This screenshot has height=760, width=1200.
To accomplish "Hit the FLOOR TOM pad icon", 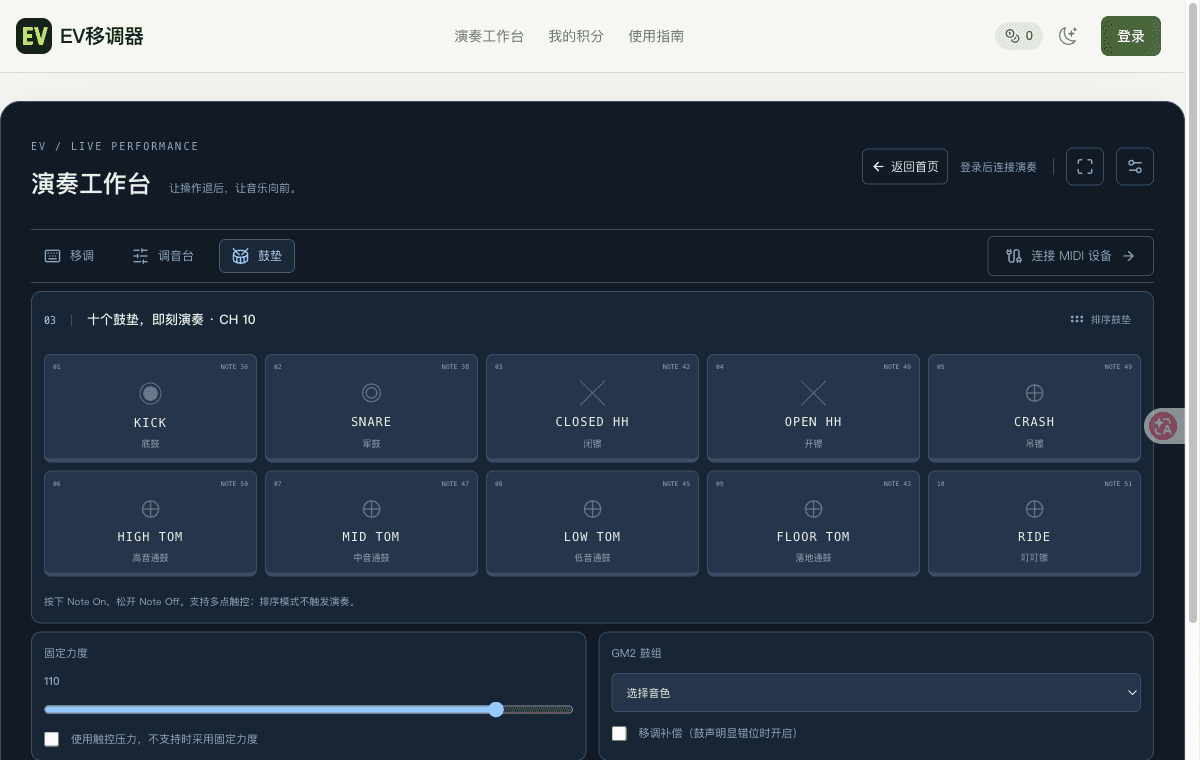I will click(813, 509).
